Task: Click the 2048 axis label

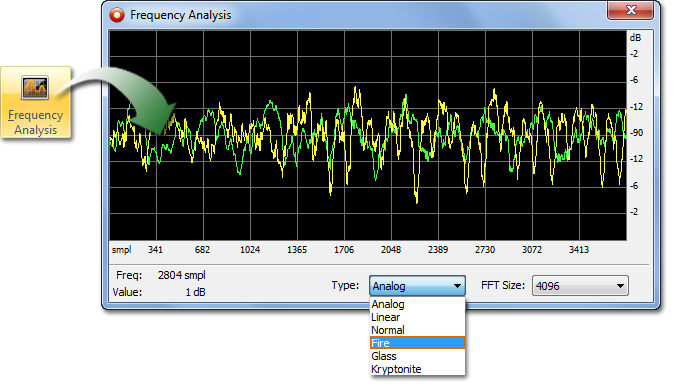Action: tap(390, 250)
